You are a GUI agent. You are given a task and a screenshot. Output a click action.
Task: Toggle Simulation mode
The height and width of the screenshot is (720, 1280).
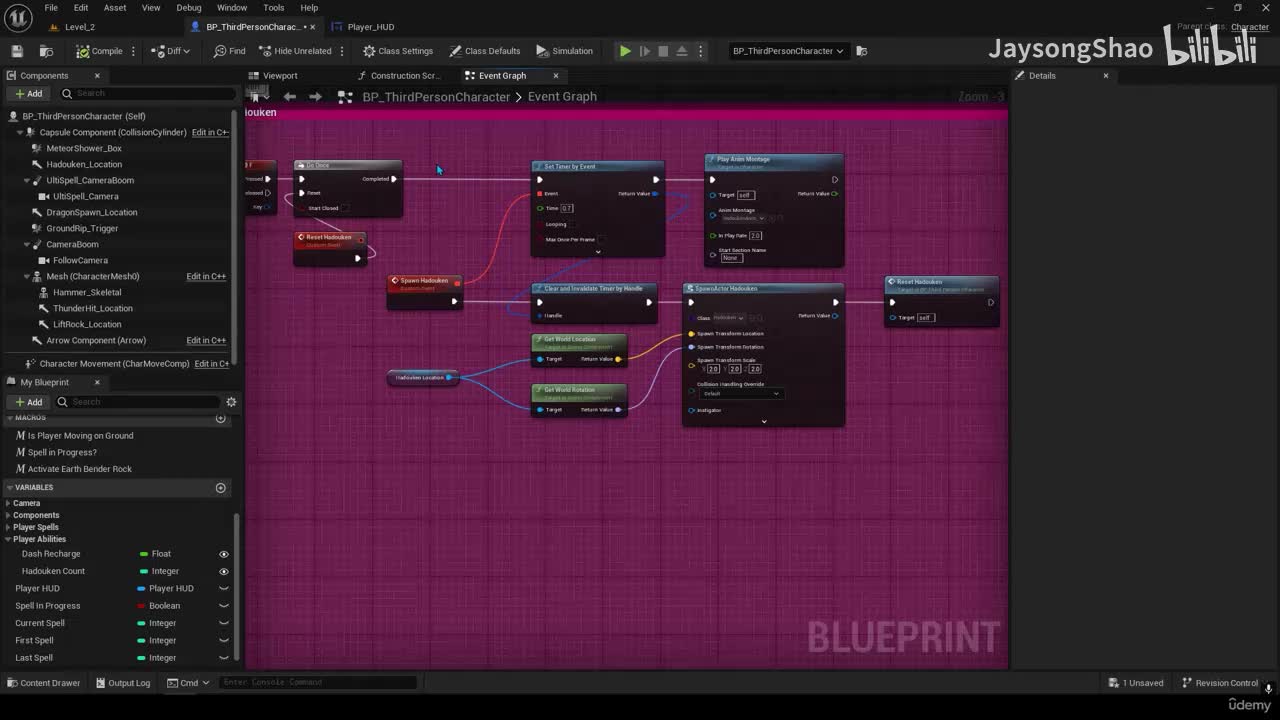[x=564, y=51]
